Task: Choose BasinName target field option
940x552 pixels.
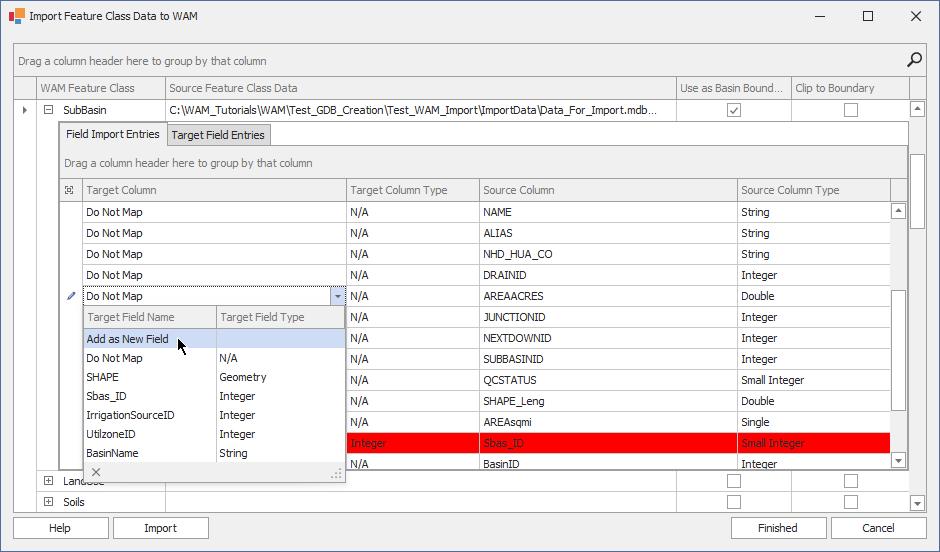Action: tap(214, 453)
